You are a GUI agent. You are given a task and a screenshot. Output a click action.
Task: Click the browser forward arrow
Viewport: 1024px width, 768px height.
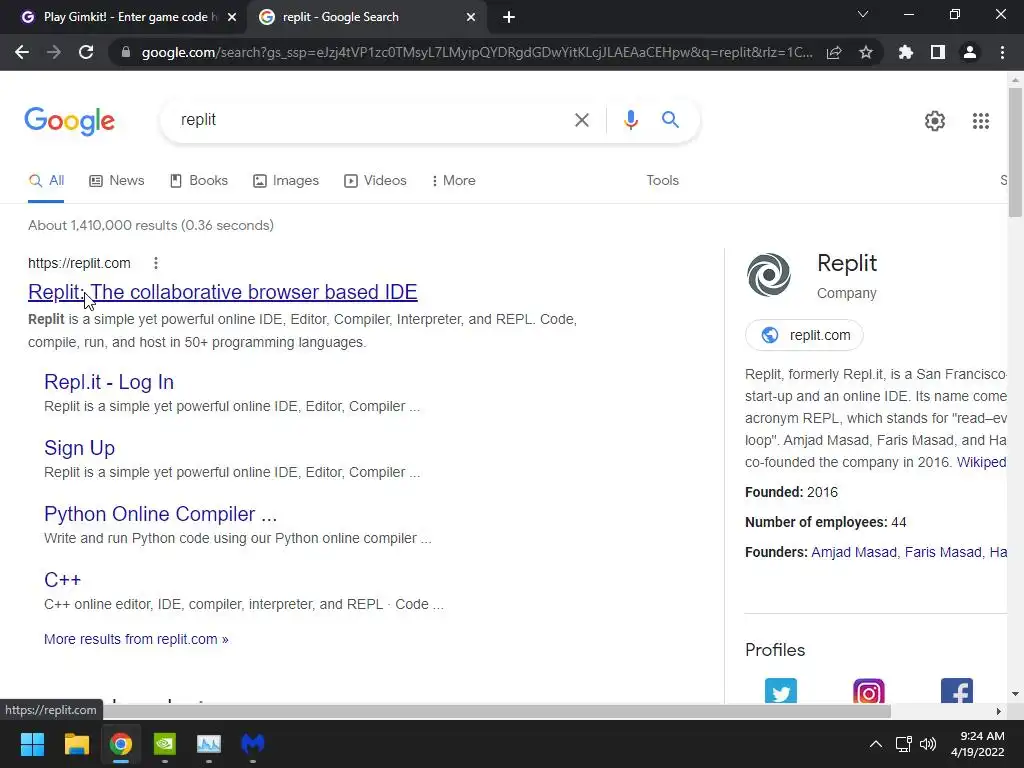(x=54, y=52)
